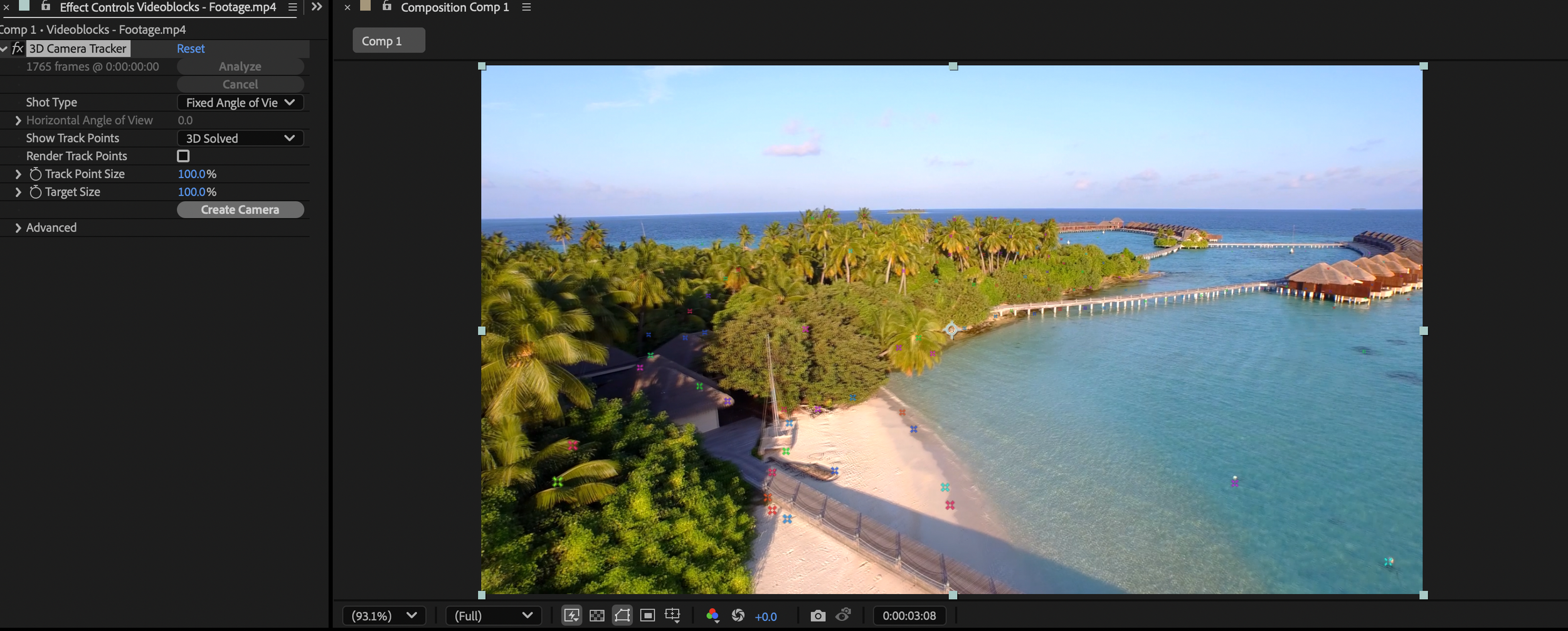Click the Track Point Size 100.0 value

click(192, 174)
